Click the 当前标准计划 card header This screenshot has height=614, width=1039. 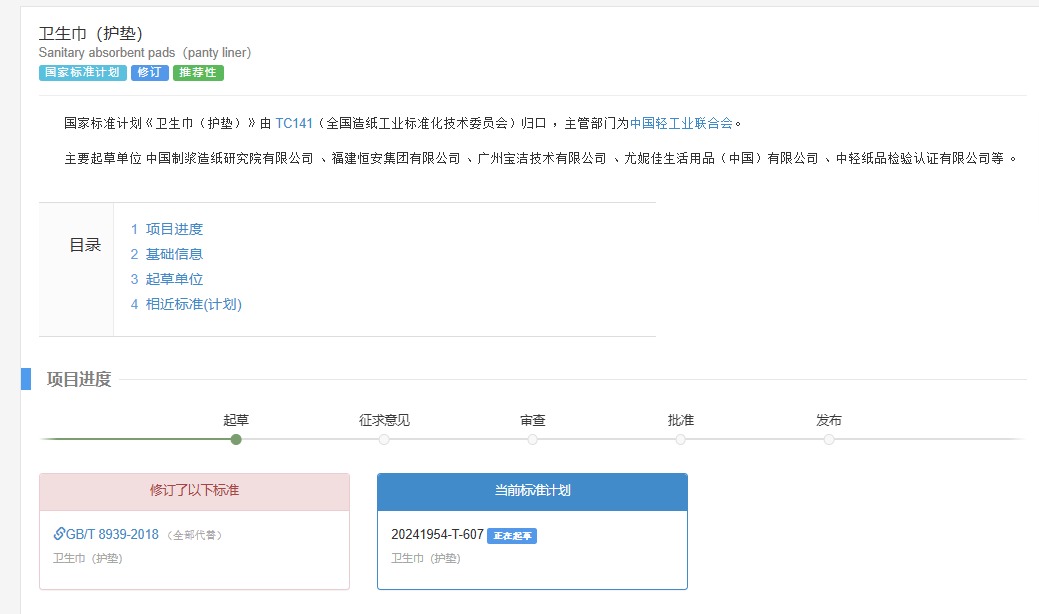(532, 491)
